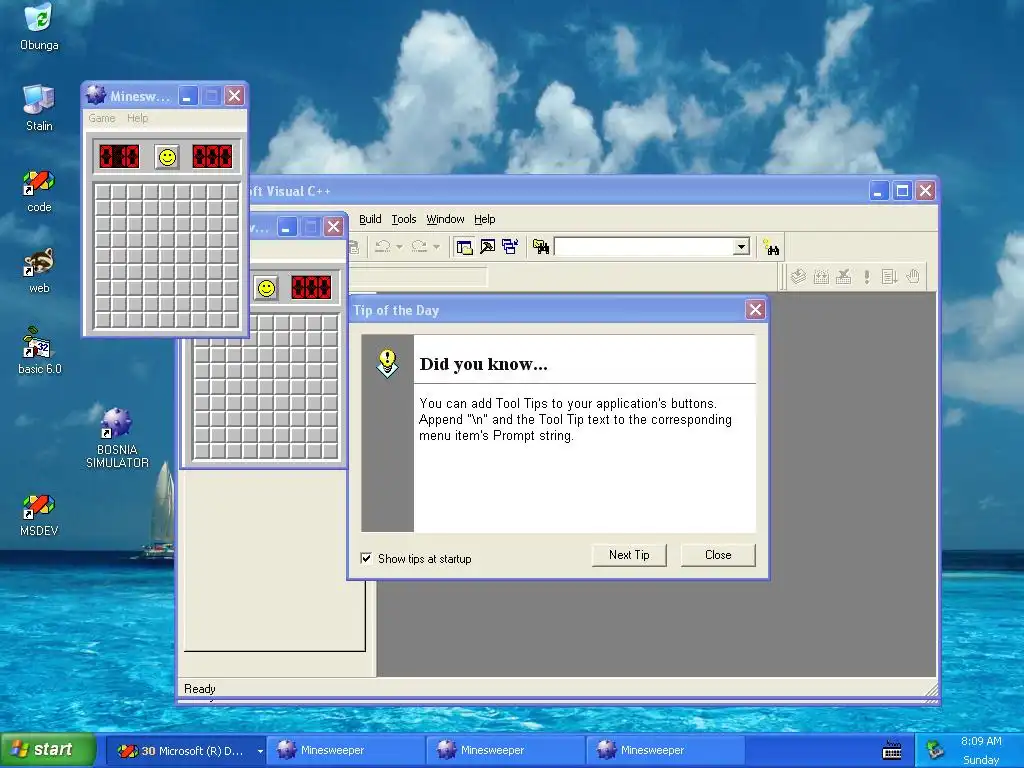
Task: Click the timer display in front Minesweeper window
Action: coord(212,157)
